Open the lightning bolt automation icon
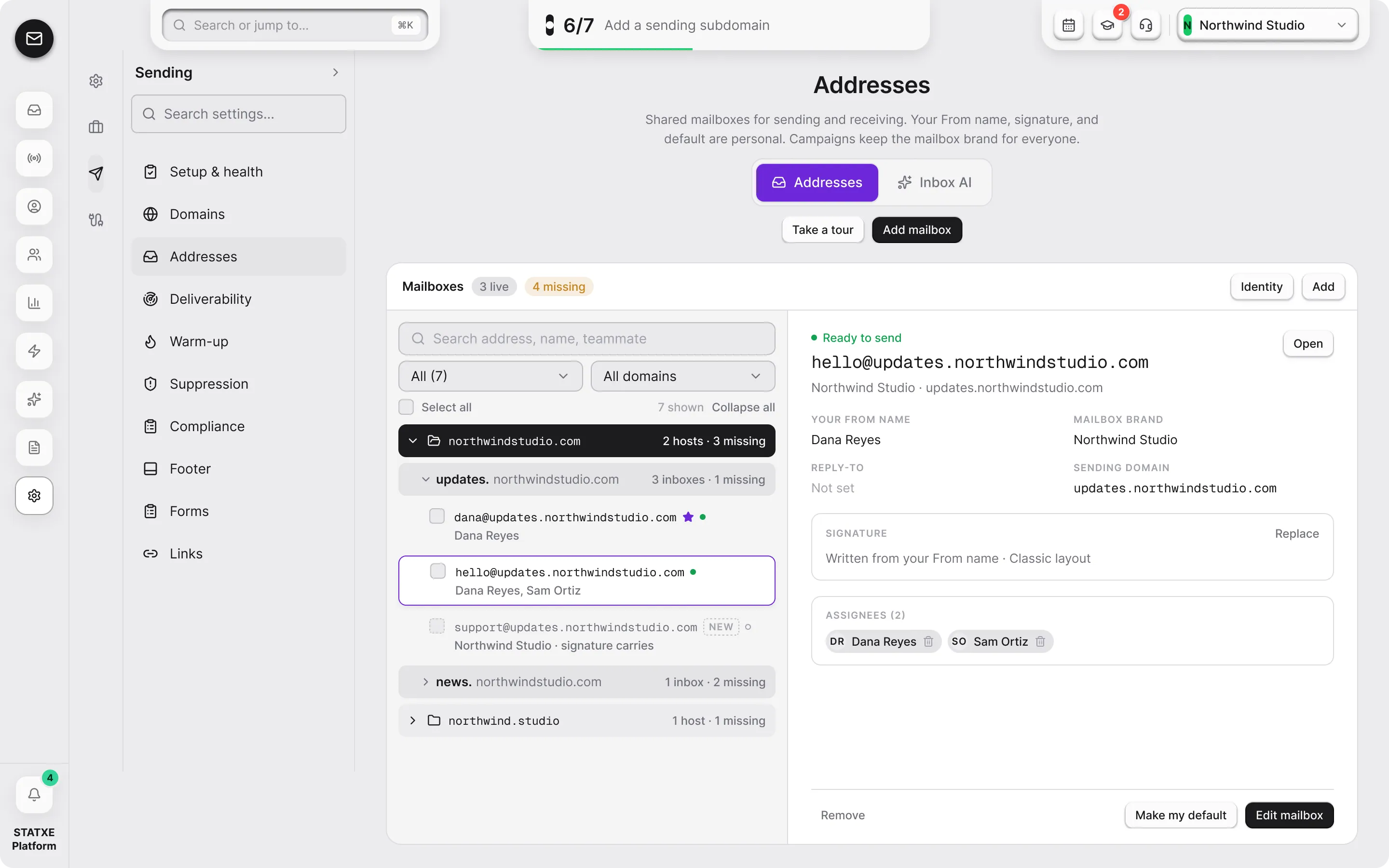Viewport: 1389px width, 868px height. (34, 351)
